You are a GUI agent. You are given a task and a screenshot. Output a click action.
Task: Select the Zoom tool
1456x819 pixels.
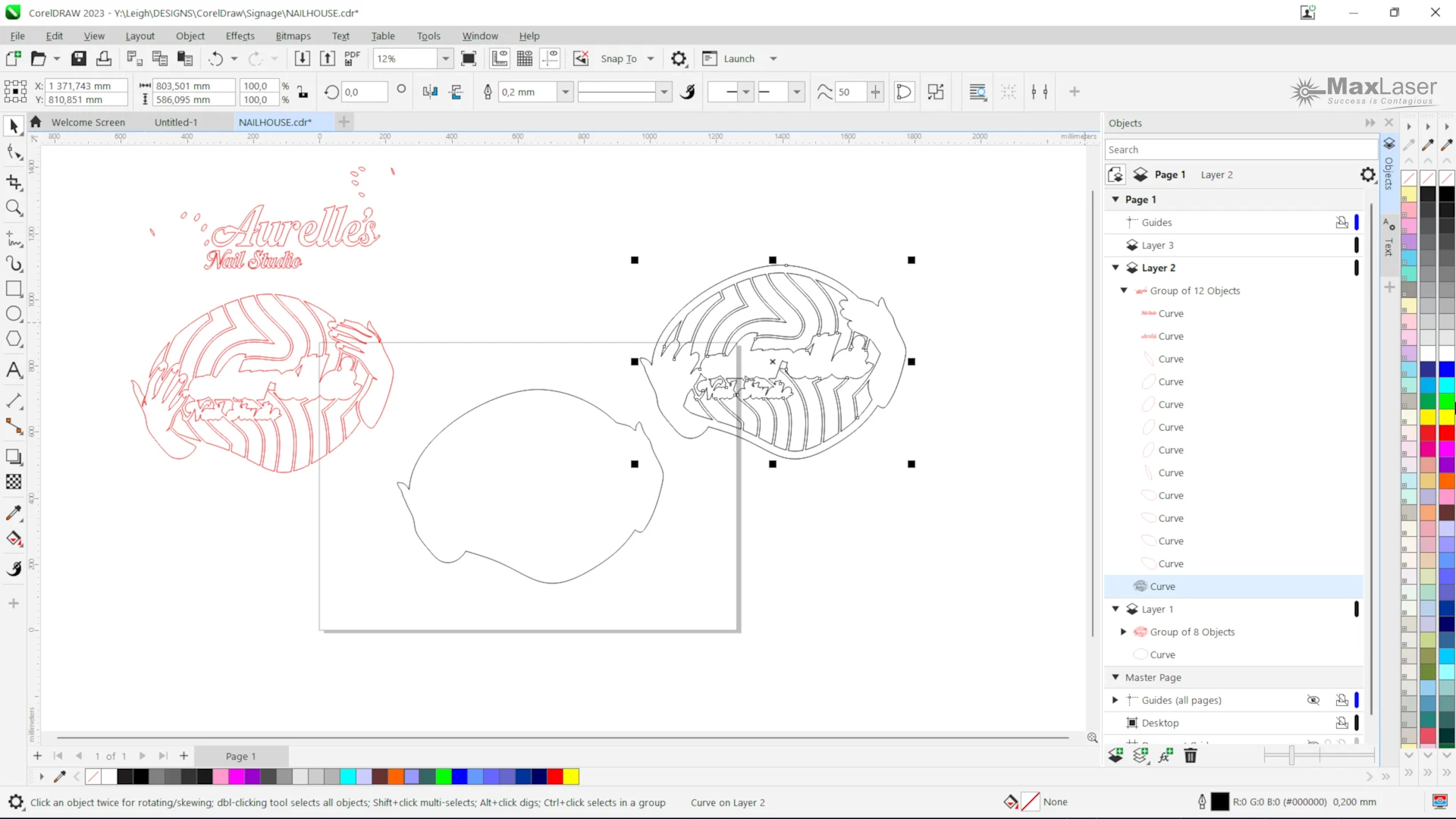pos(14,208)
